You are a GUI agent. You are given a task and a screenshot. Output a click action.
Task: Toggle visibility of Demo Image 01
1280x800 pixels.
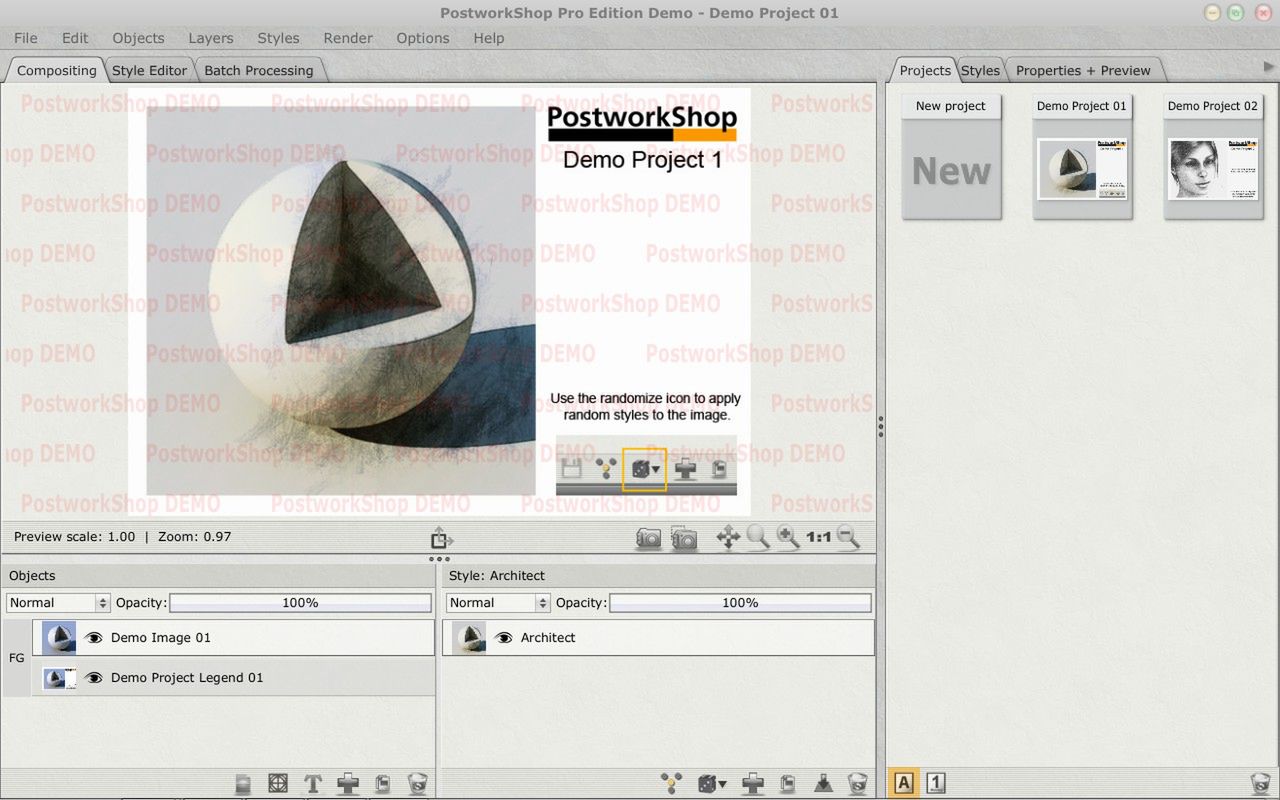[94, 638]
